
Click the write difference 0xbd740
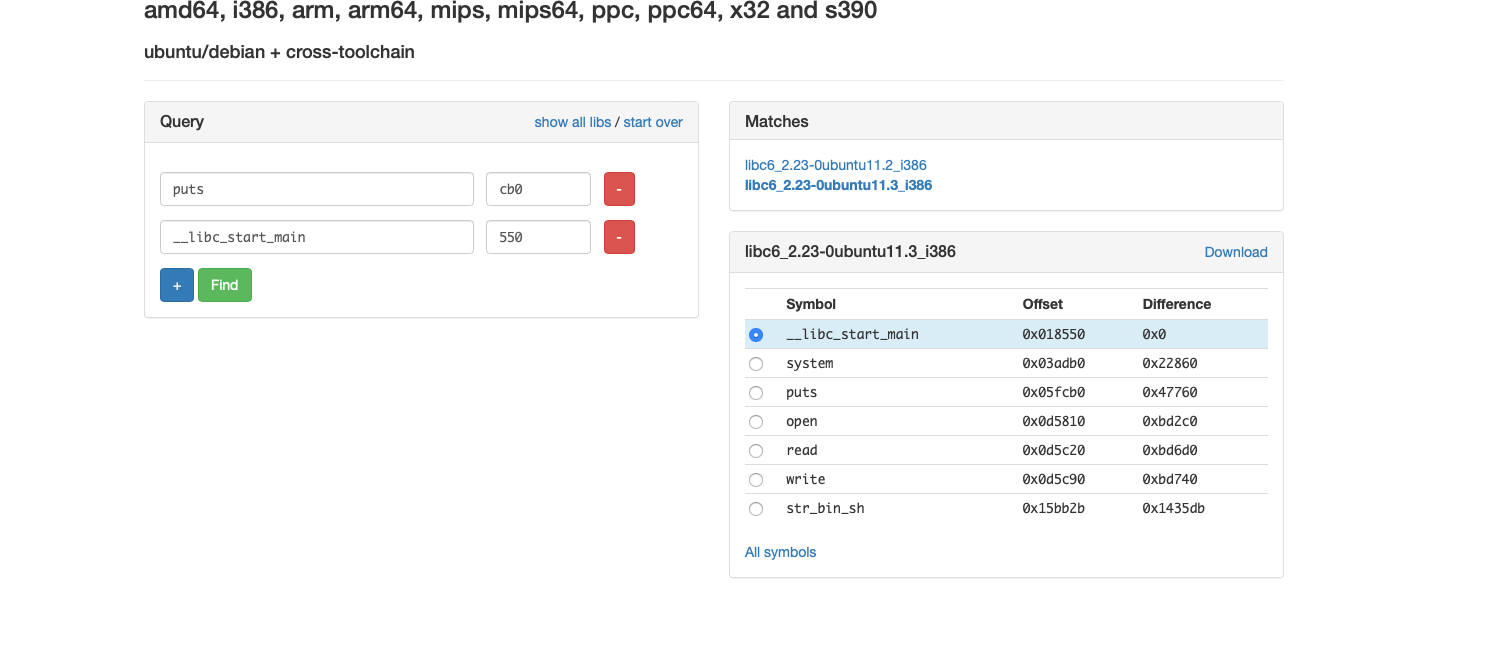click(x=1170, y=480)
